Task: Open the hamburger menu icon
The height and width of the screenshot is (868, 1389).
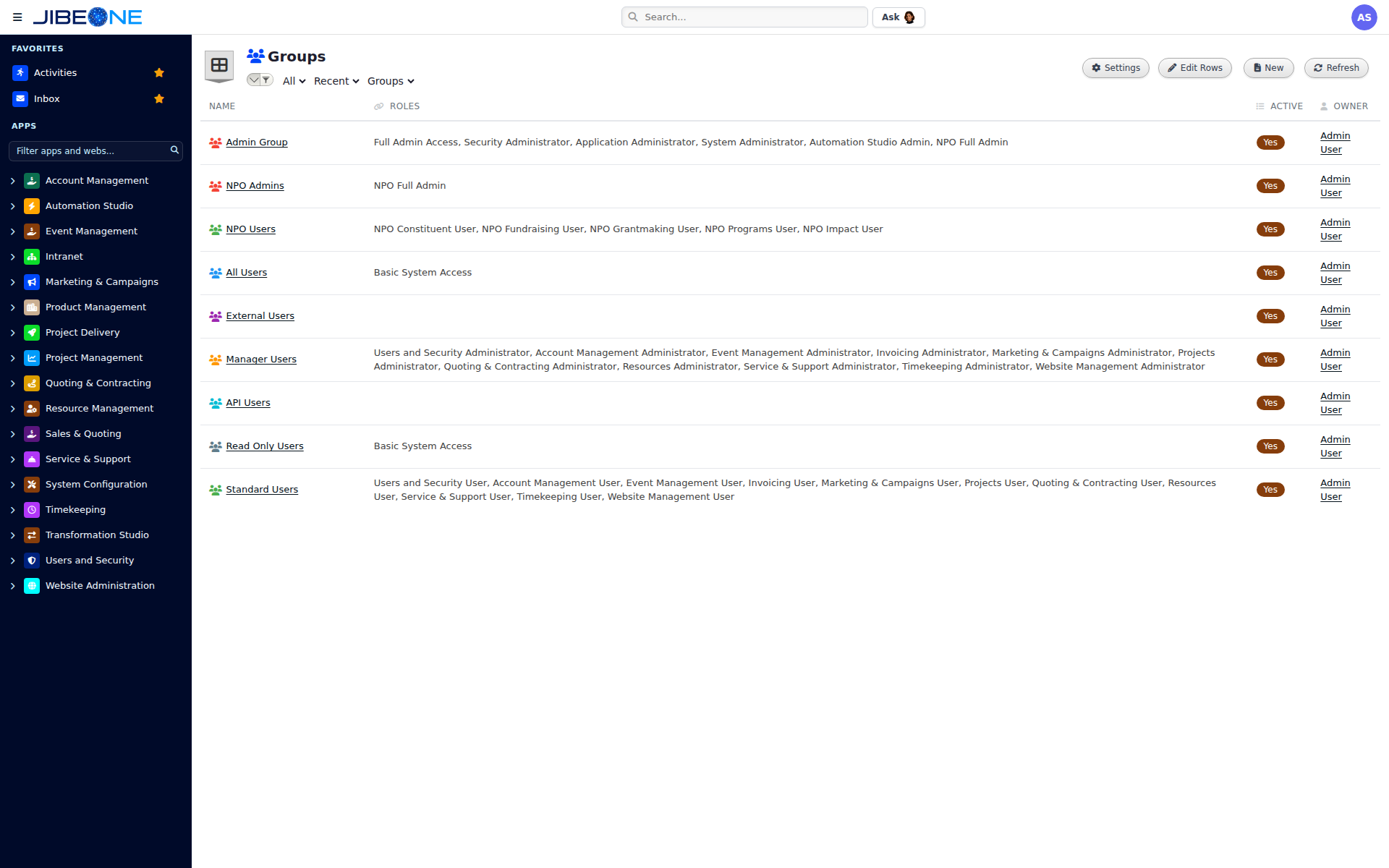Action: 17,17
